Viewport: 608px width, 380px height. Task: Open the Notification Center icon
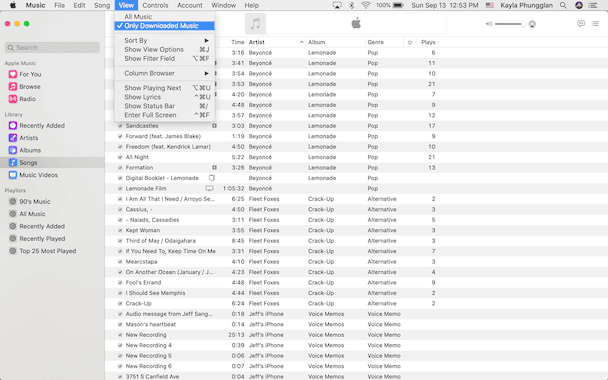[x=593, y=5]
